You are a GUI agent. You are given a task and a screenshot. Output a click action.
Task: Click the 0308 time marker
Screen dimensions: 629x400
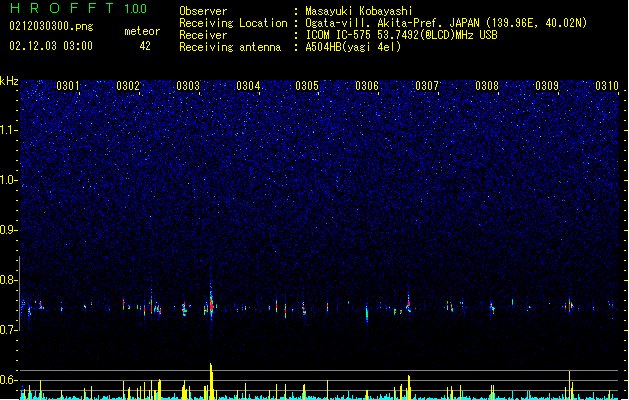point(487,86)
